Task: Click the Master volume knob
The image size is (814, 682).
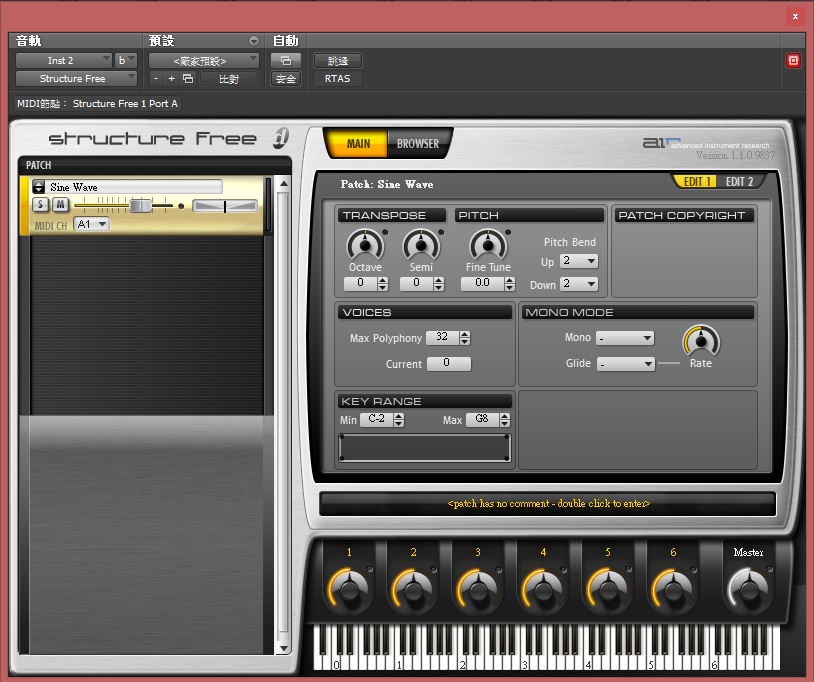Action: [x=749, y=588]
